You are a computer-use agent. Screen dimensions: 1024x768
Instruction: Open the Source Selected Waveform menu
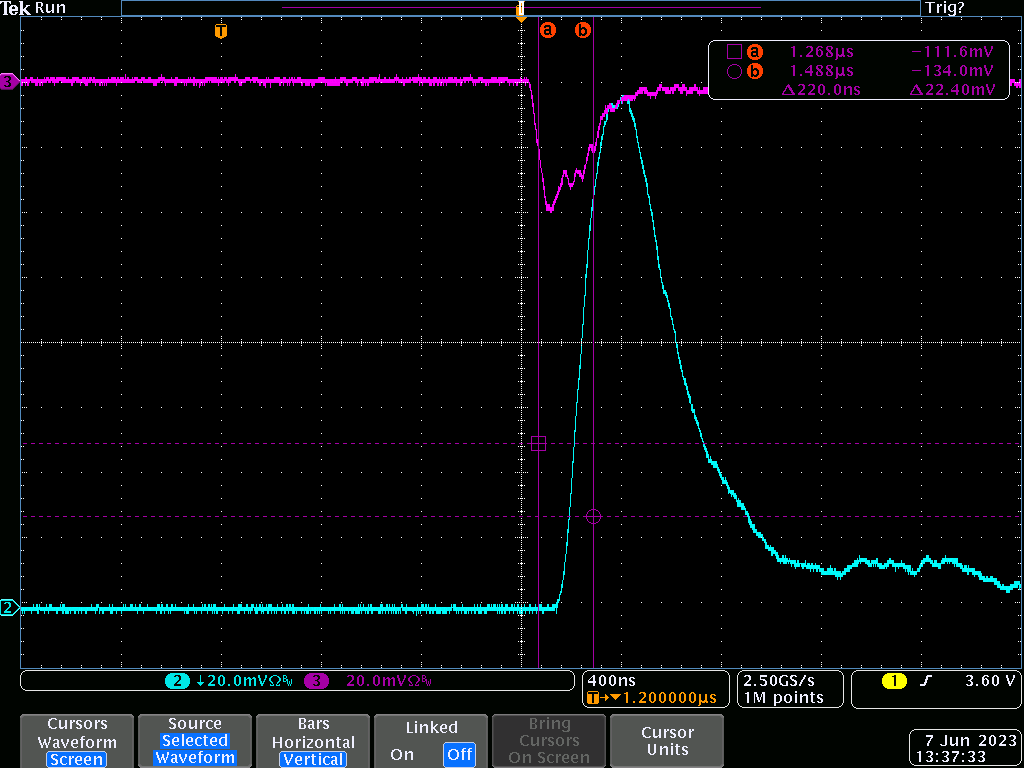[x=195, y=741]
